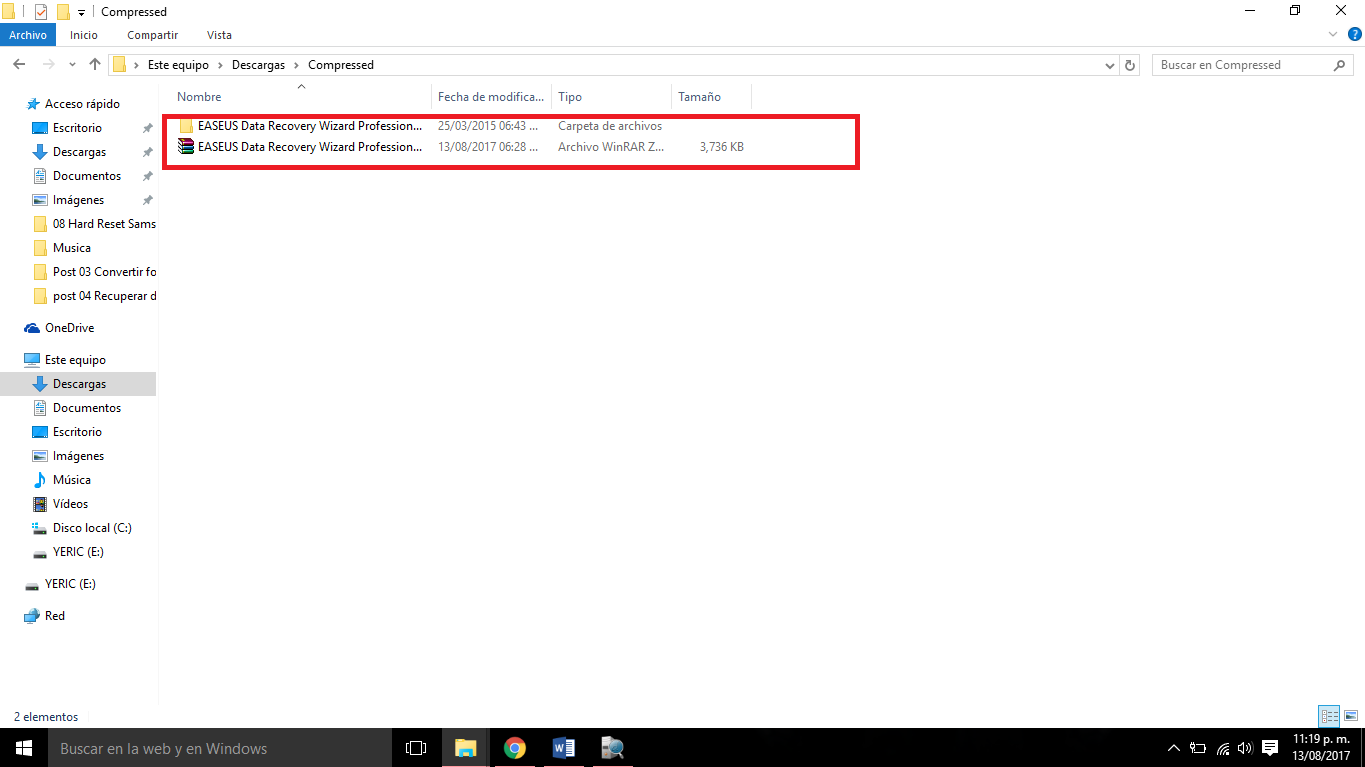
Task: Open recent locations dropdown arrow
Action: click(x=72, y=65)
